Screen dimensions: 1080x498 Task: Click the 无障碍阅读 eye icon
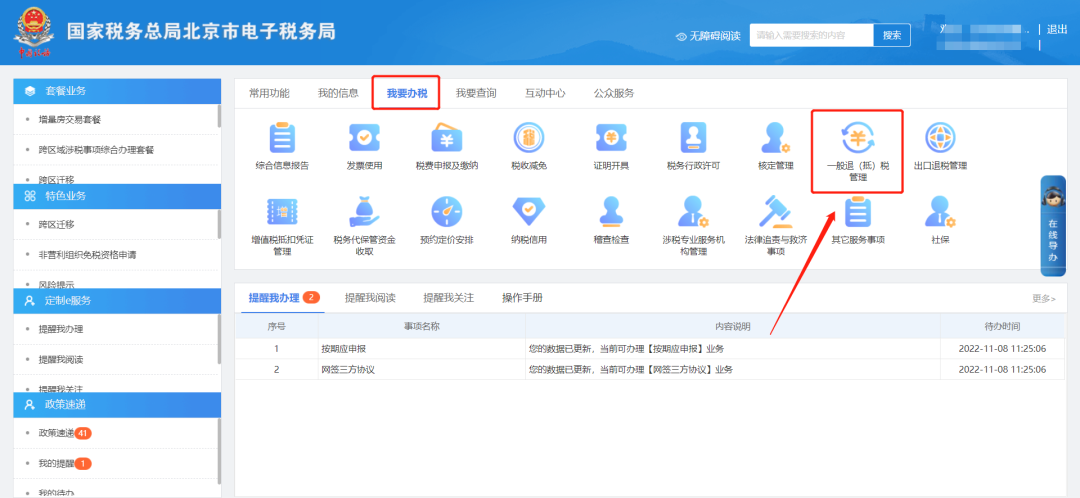point(682,36)
